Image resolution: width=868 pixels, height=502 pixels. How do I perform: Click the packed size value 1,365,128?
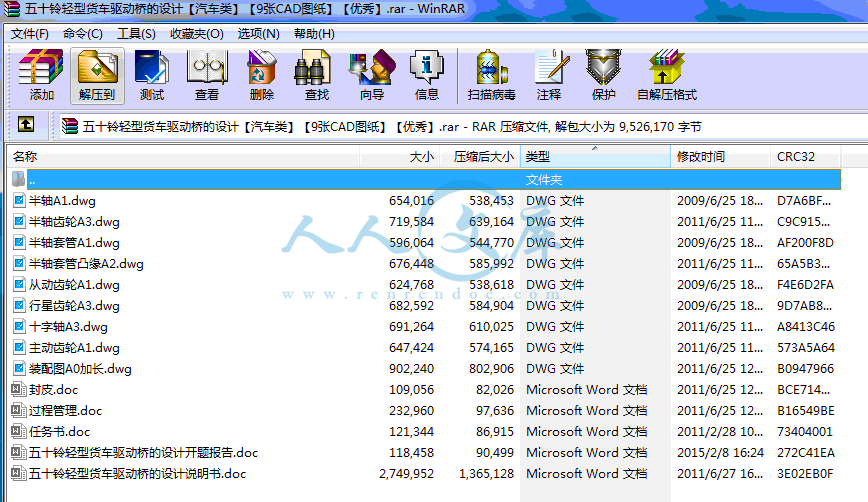click(x=486, y=474)
